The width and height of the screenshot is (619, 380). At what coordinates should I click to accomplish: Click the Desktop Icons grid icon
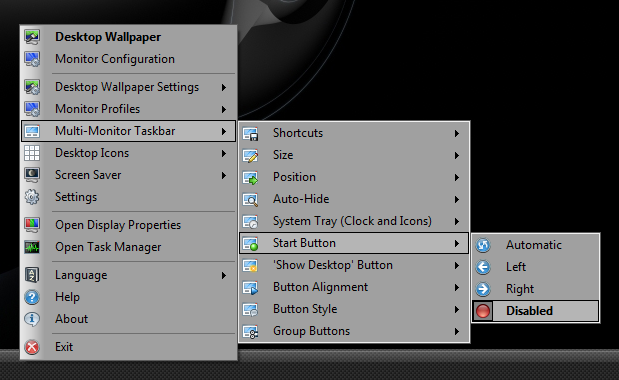[x=32, y=153]
